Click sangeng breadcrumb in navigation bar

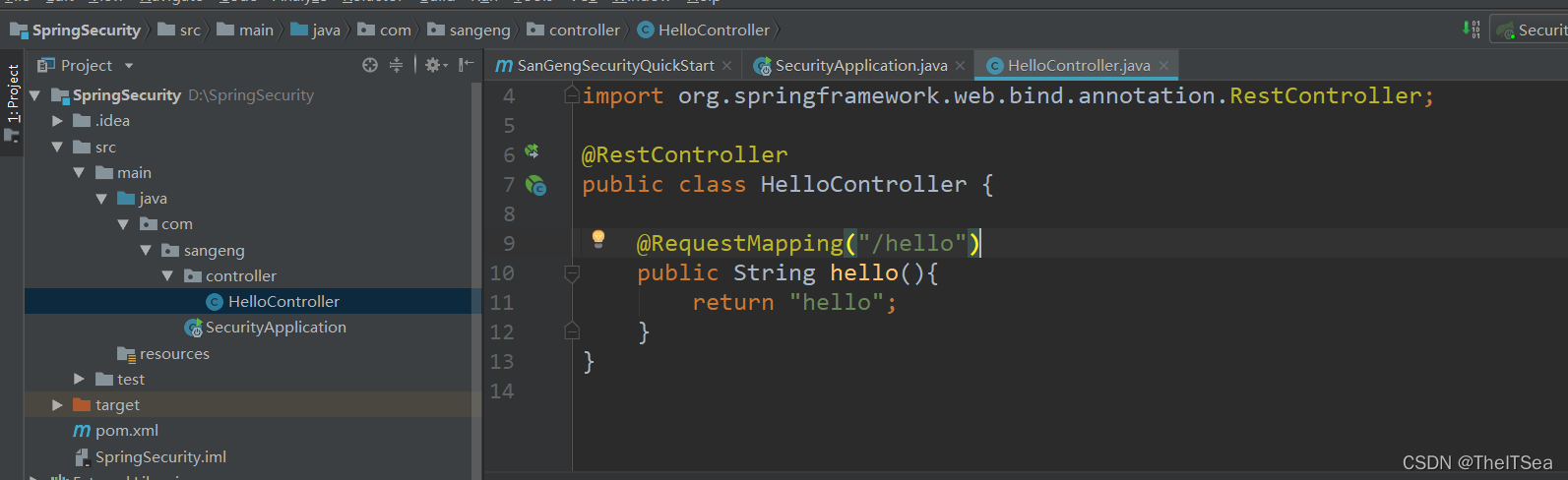(x=469, y=30)
